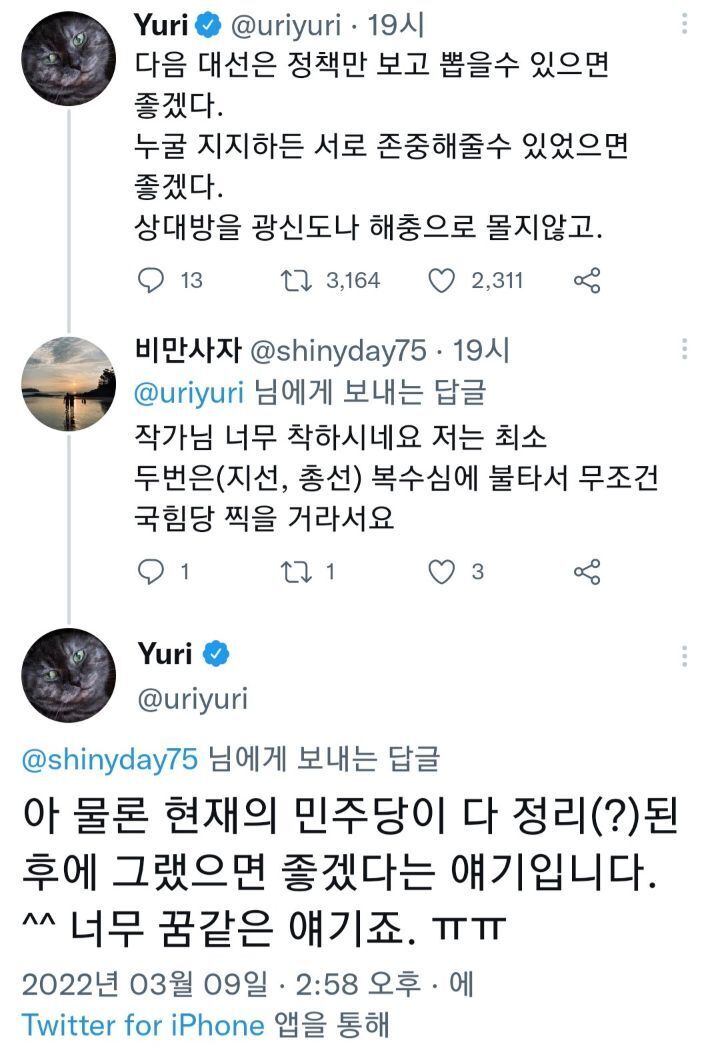The image size is (720, 1050).
Task: Open 비만사자's sunset profile picture
Action: coord(66,382)
